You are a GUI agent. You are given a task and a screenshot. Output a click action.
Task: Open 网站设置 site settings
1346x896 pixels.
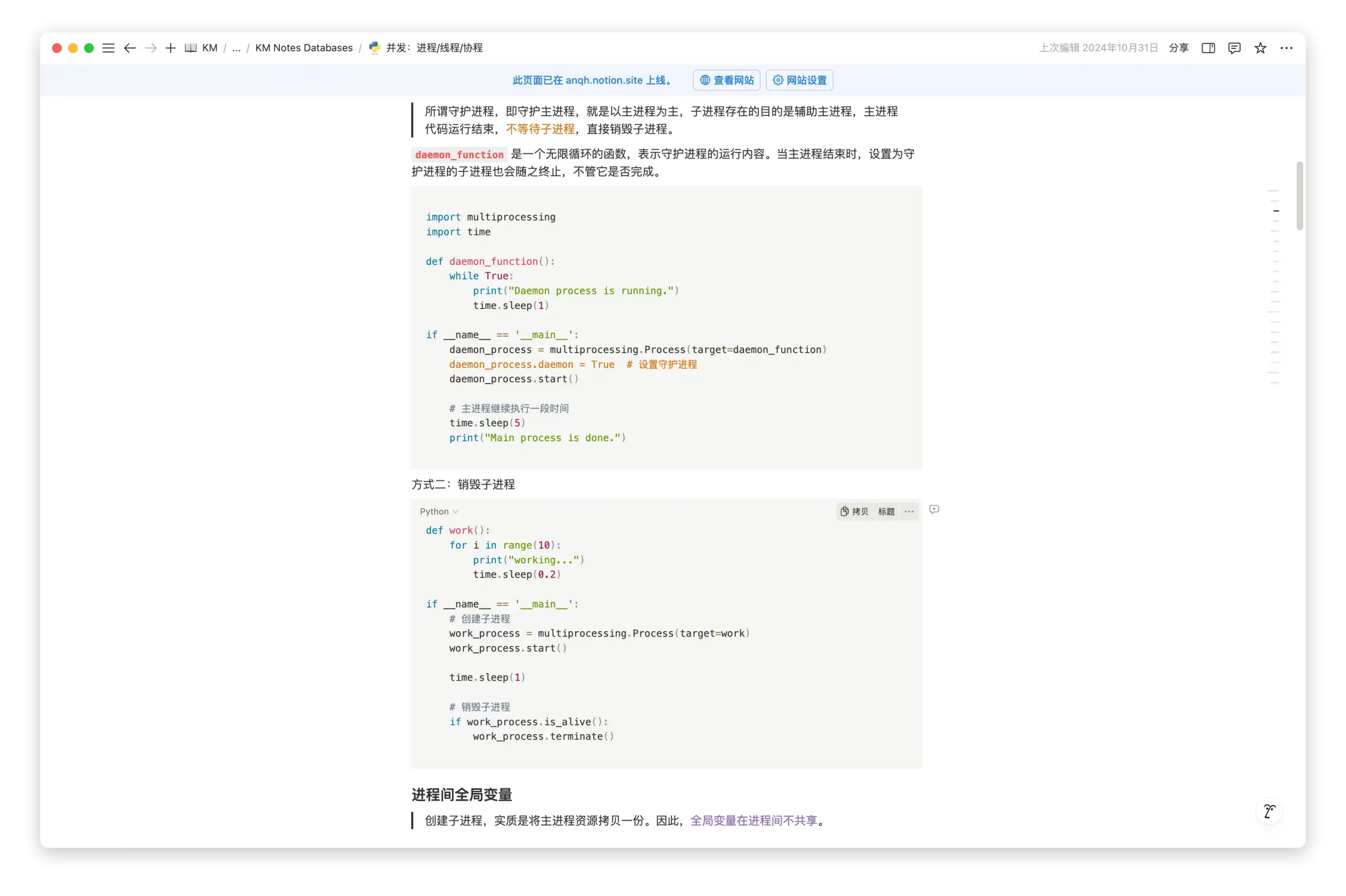[799, 80]
